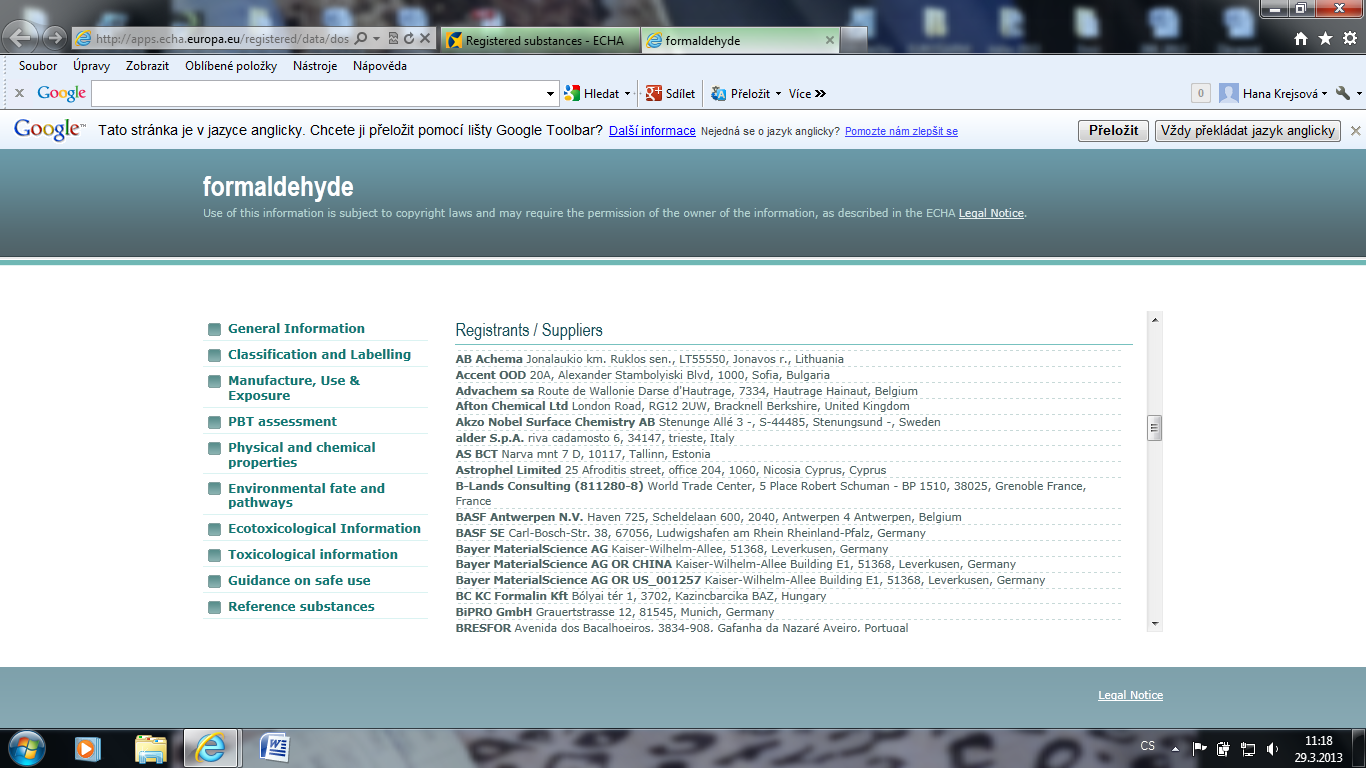
Task: Open the Nápověda menu
Action: (x=380, y=66)
